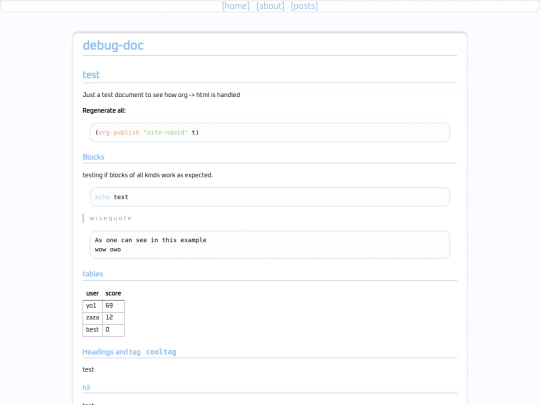This screenshot has width=540, height=405.
Task: Click 'test' paragraph under Headings and tag
Action: [88, 370]
